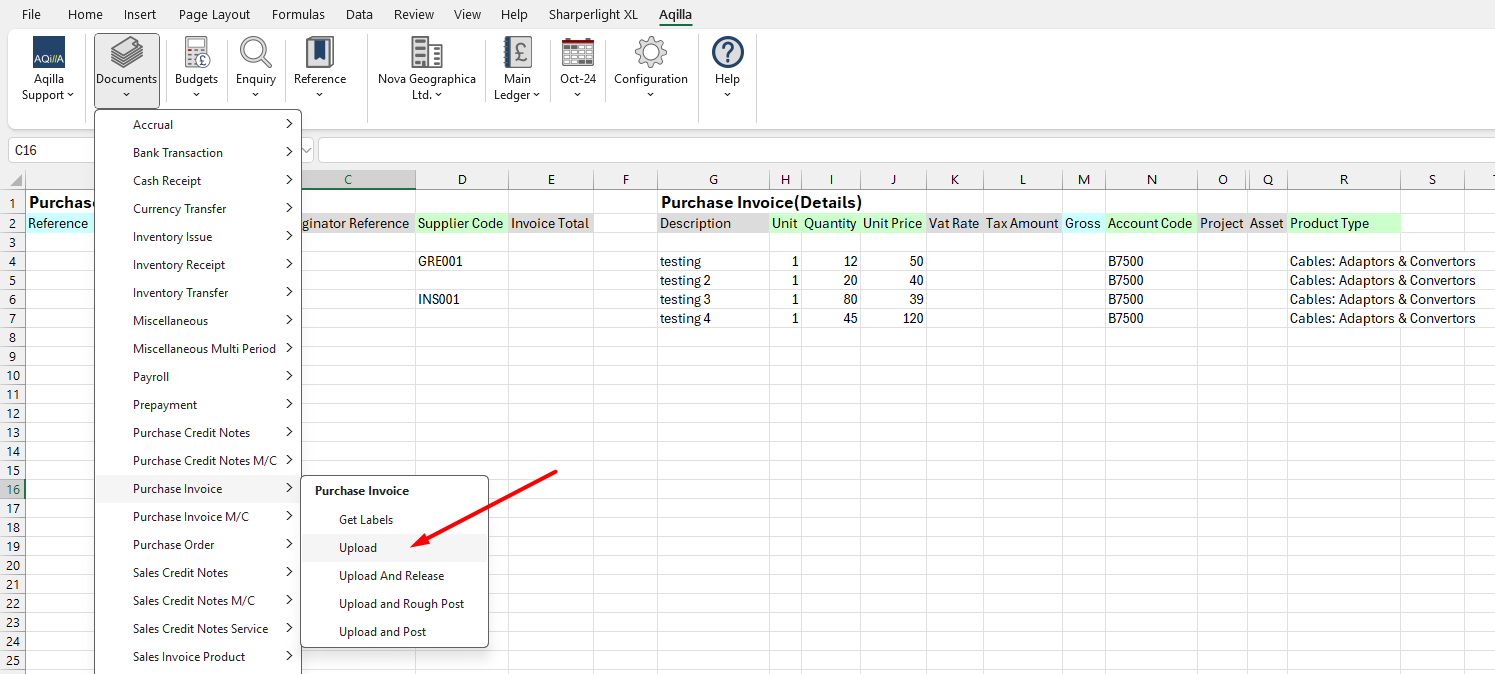The image size is (1495, 674).
Task: Select the Main Ledger icon
Action: coord(517,53)
